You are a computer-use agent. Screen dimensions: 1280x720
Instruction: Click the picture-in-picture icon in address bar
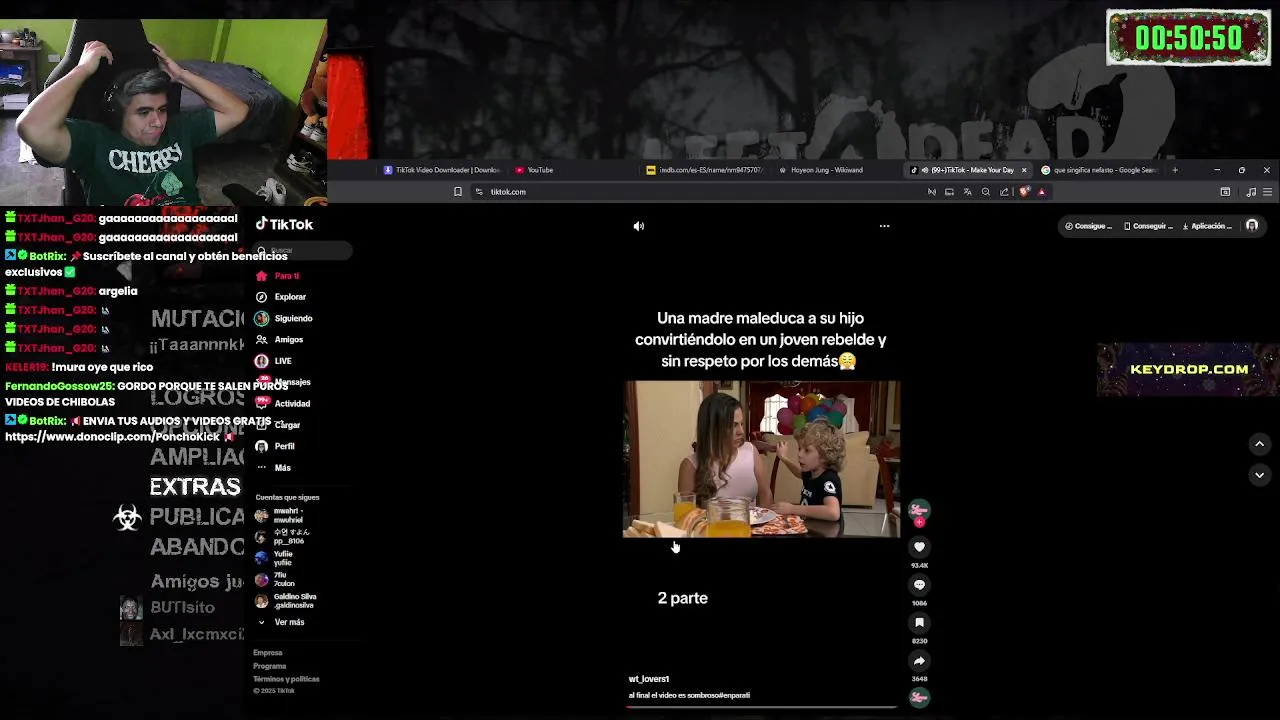tap(949, 192)
